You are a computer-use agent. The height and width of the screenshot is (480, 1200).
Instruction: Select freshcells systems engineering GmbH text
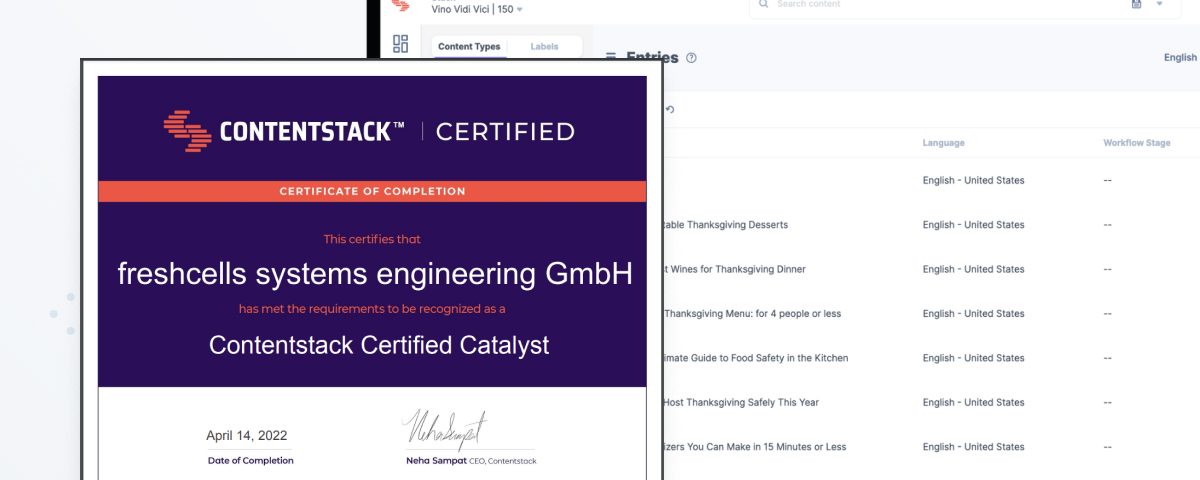pyautogui.click(x=375, y=273)
